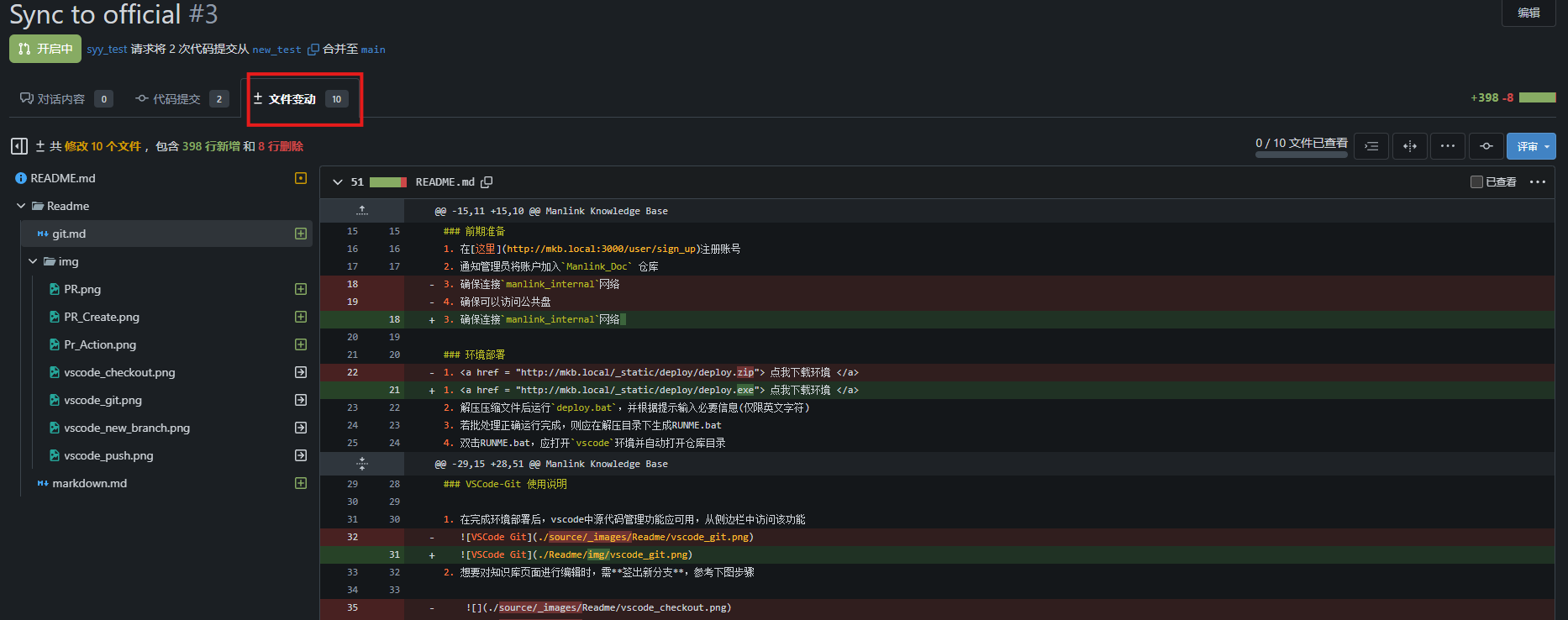Click the 51 changes bar beside README.md
Screen dimensions: 1568x620
tap(388, 182)
